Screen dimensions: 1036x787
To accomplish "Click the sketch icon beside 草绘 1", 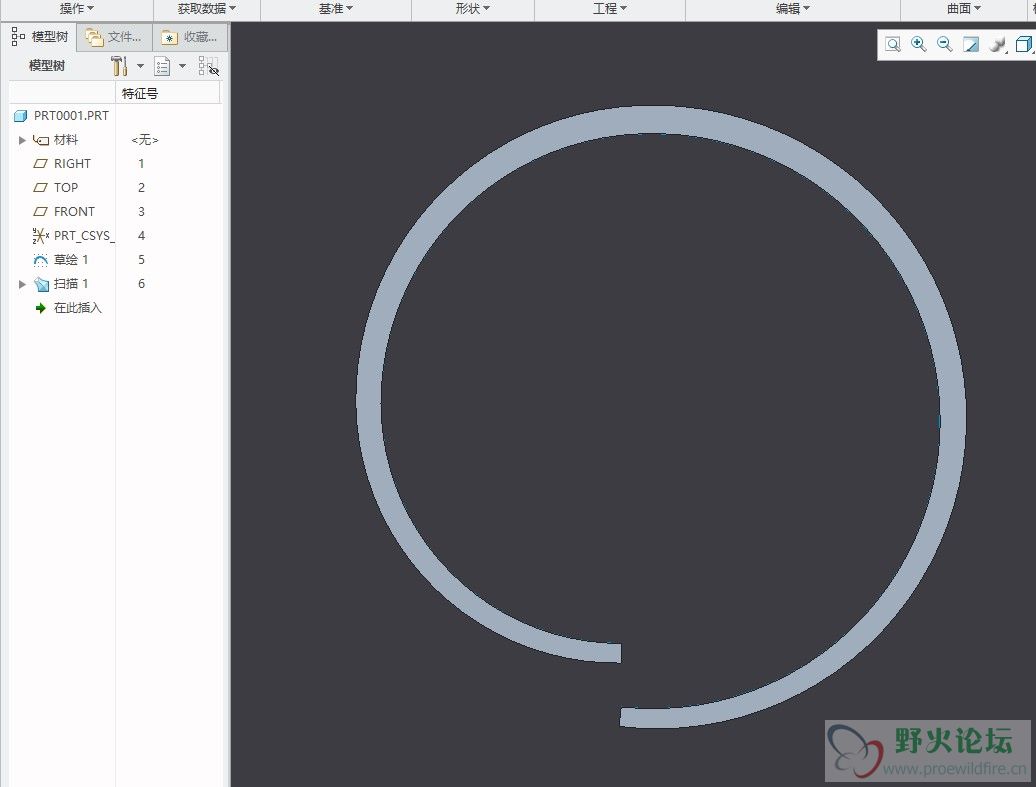I will (41, 260).
